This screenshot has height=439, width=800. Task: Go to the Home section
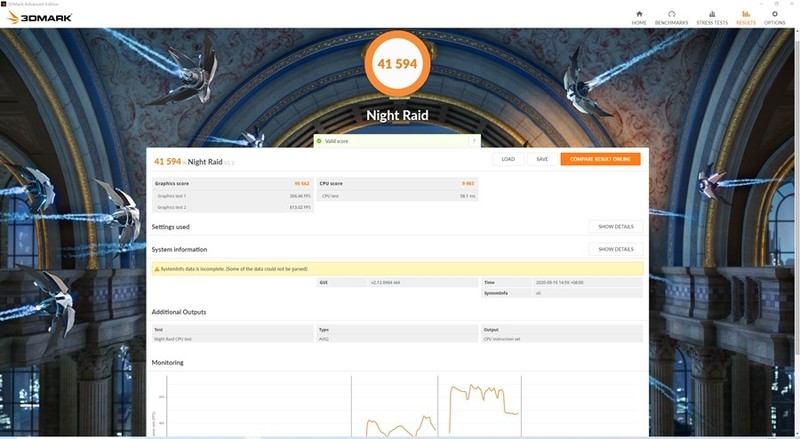pos(639,18)
